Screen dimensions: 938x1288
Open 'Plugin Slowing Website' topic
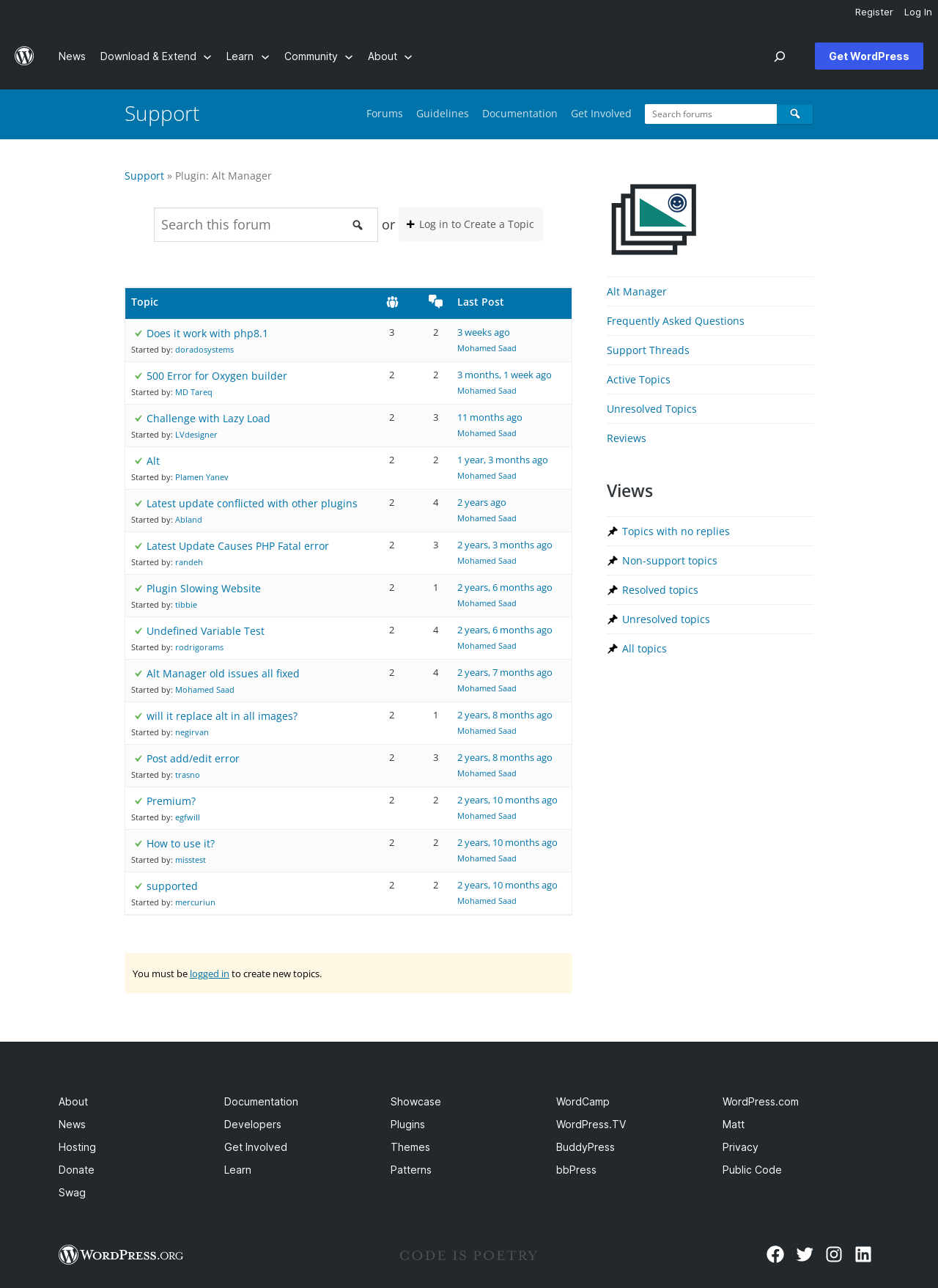[204, 589]
